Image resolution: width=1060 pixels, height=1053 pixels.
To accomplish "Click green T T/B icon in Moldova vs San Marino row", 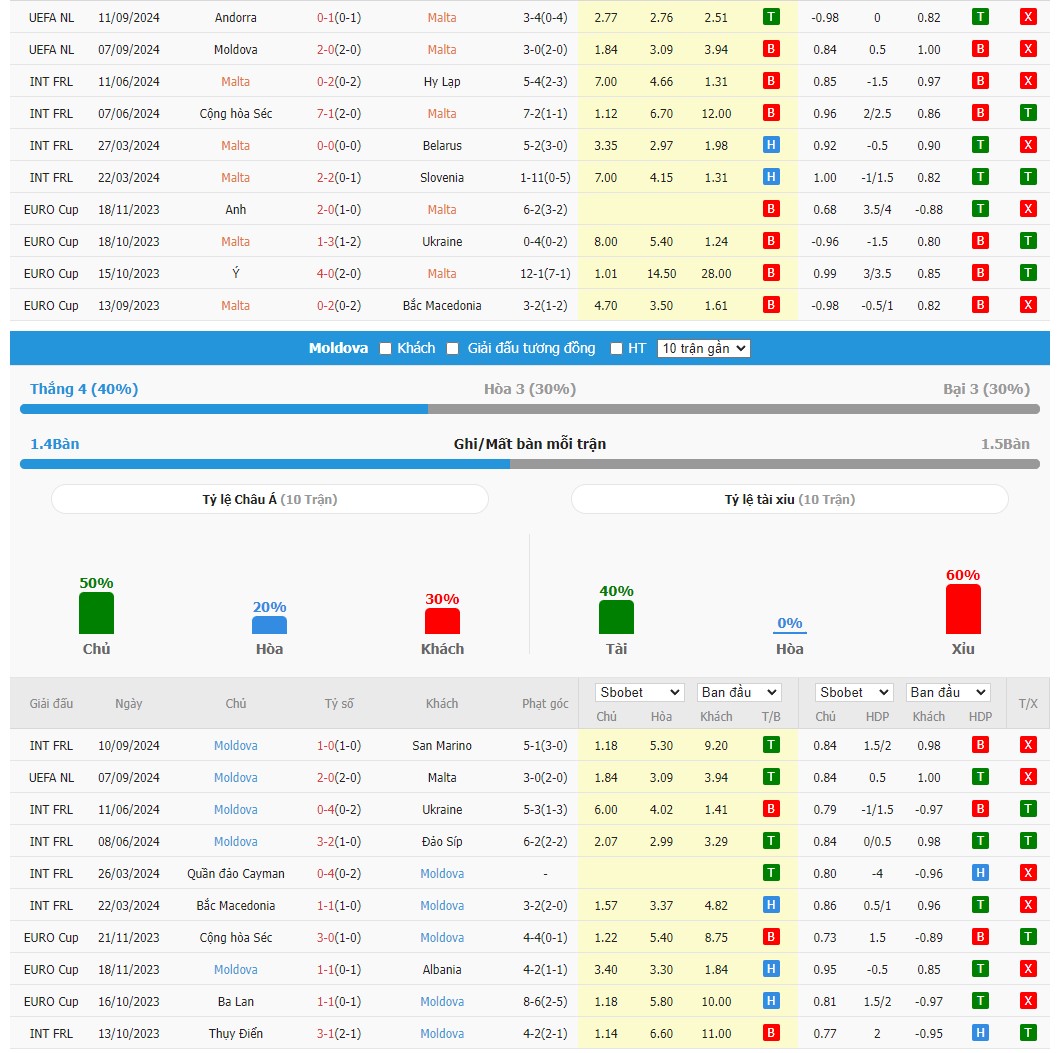I will tap(771, 745).
